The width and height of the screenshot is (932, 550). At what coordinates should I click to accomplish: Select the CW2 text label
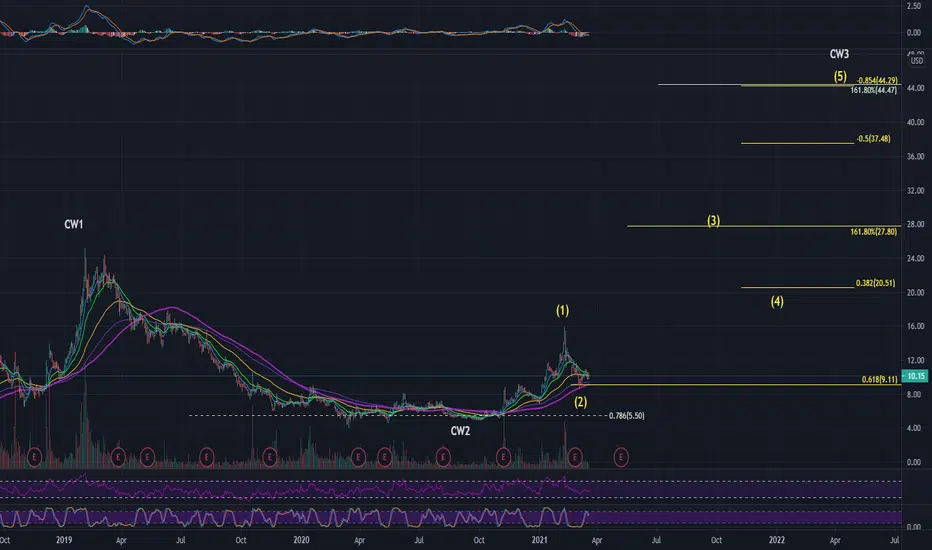[x=460, y=431]
